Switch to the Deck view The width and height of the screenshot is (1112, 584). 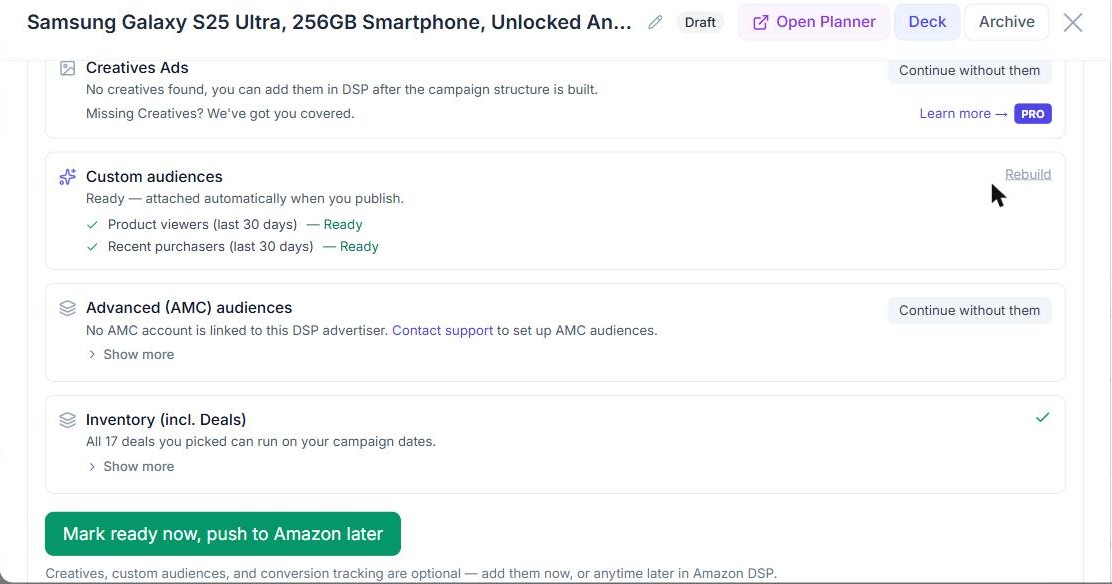coord(927,22)
